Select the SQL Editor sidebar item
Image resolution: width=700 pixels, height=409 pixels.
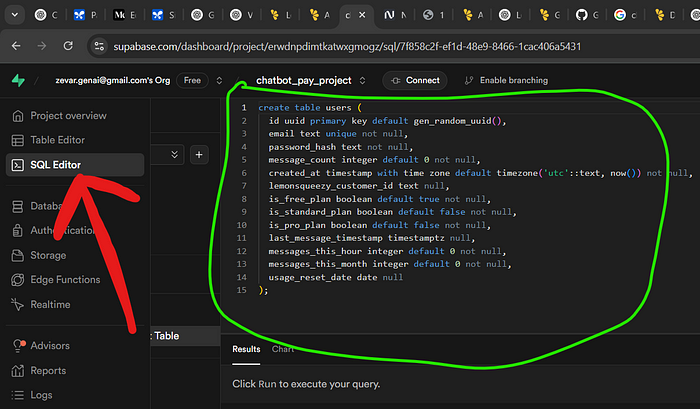75,165
